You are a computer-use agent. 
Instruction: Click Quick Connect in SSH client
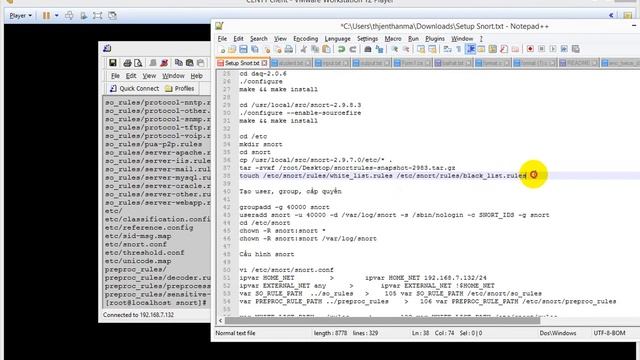coord(135,89)
